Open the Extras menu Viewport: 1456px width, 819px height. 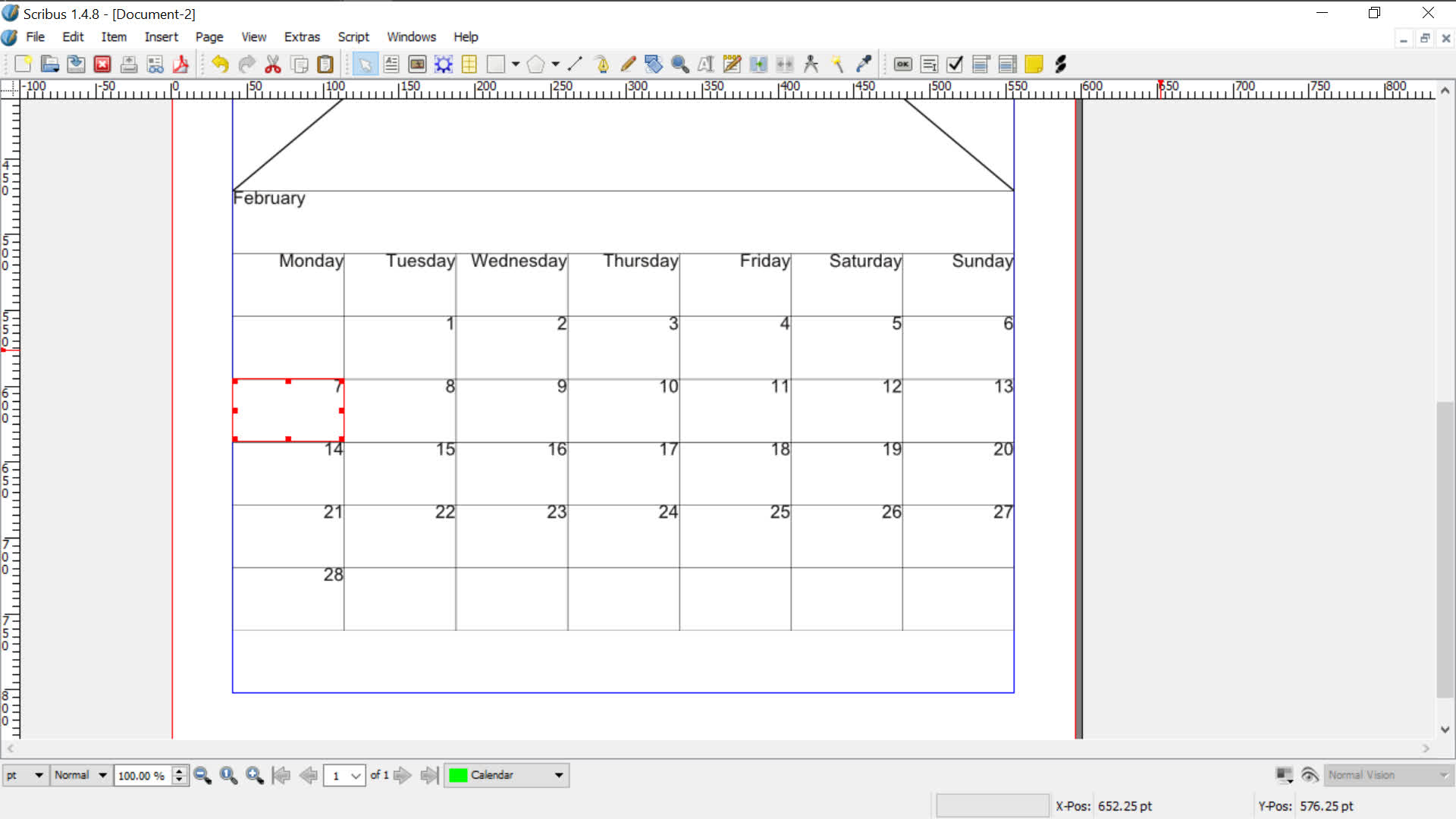coord(302,36)
